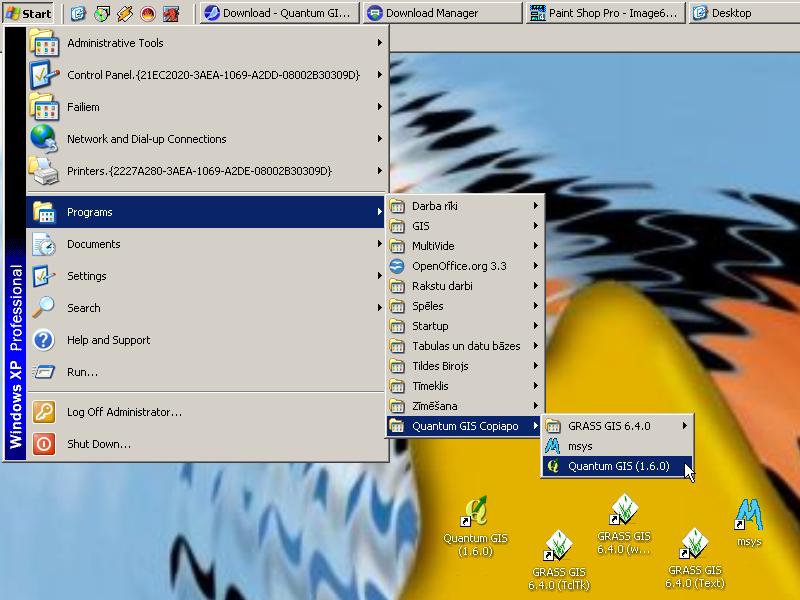Choose Shut Down...

pos(207,444)
